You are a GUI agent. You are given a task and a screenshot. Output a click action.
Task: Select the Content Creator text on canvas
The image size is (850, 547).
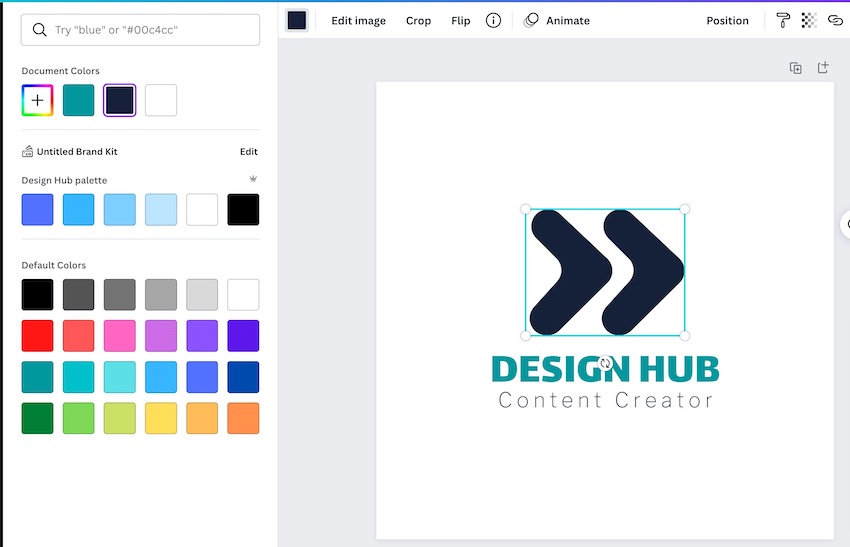click(606, 401)
